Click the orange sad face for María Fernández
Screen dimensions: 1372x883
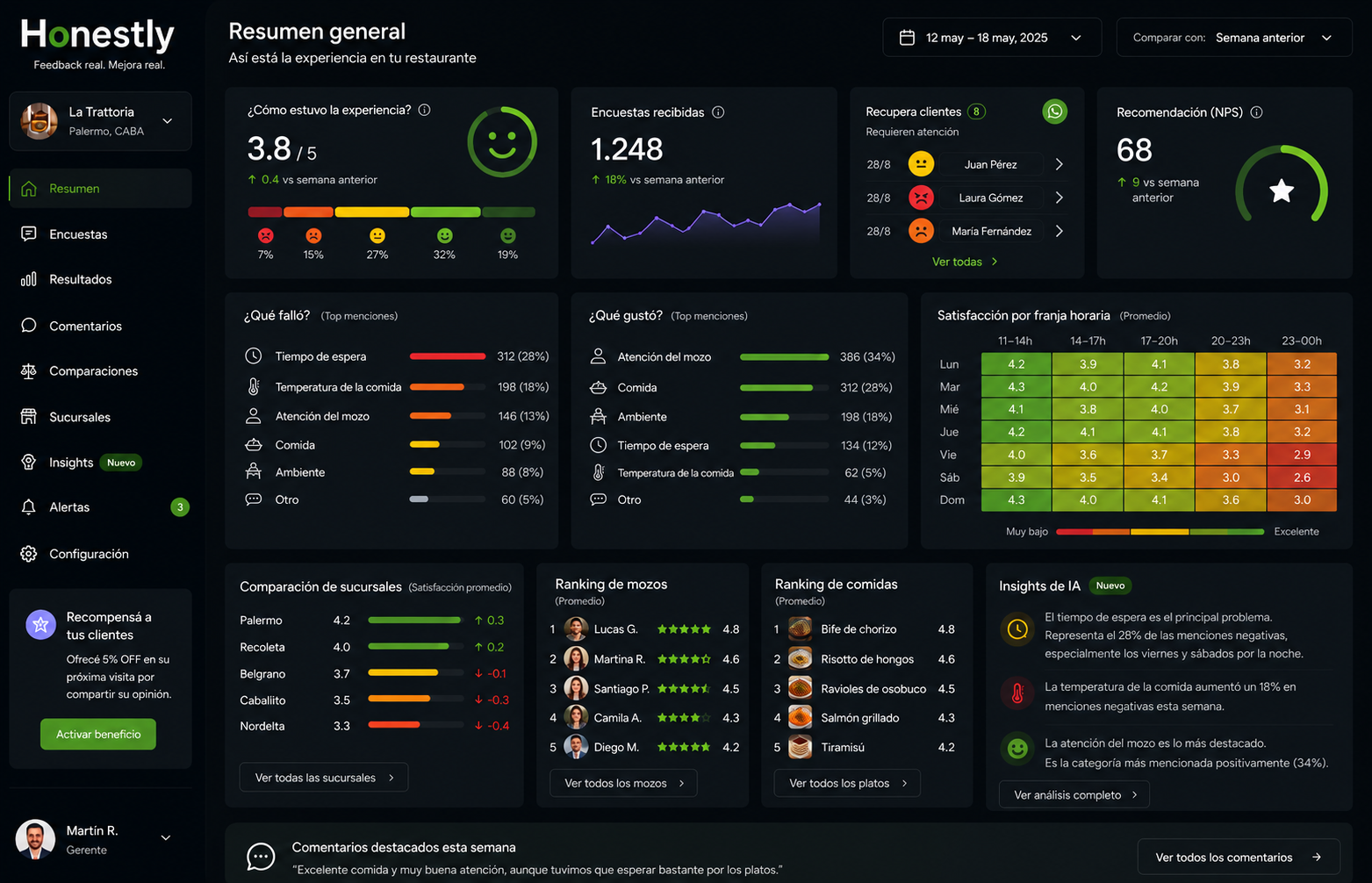[x=921, y=231]
